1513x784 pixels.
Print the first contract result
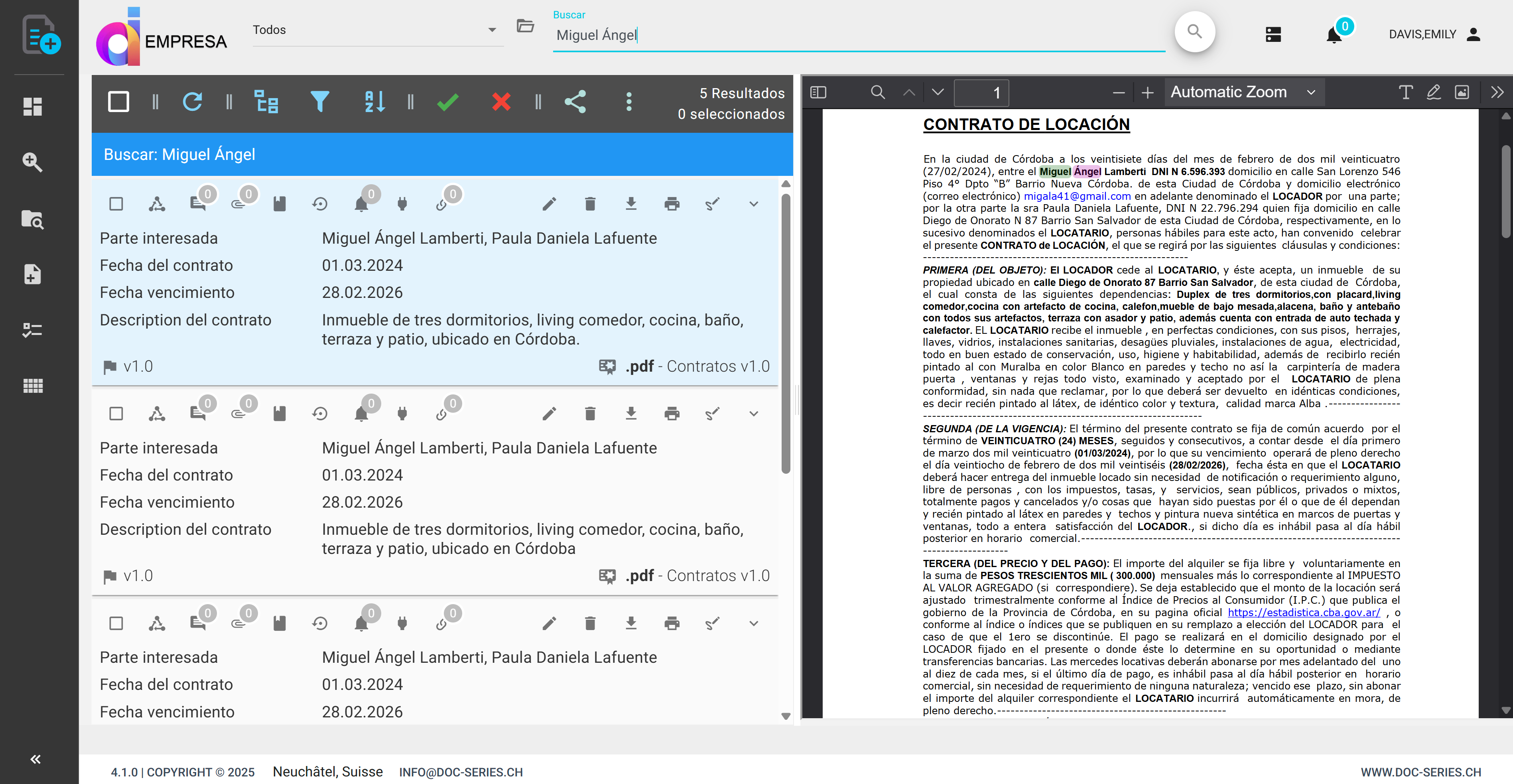(x=671, y=204)
